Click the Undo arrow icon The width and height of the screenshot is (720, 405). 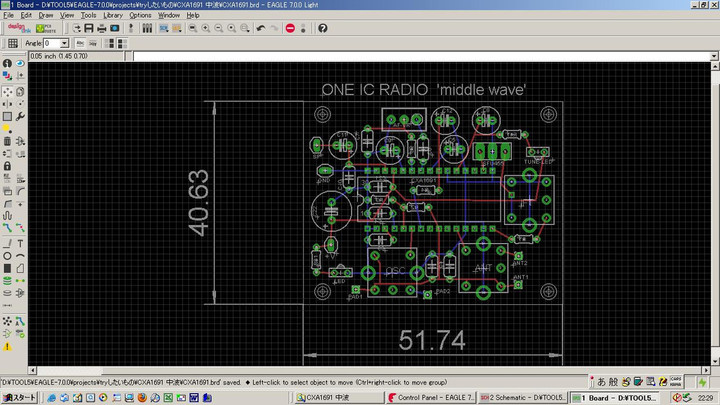260,28
